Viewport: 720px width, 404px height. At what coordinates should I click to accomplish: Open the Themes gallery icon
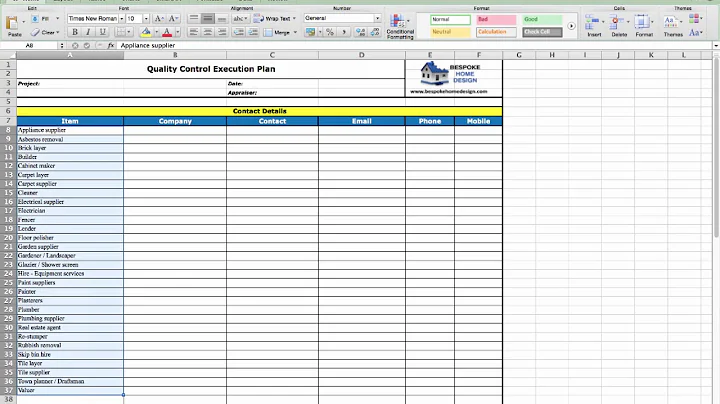[x=670, y=22]
